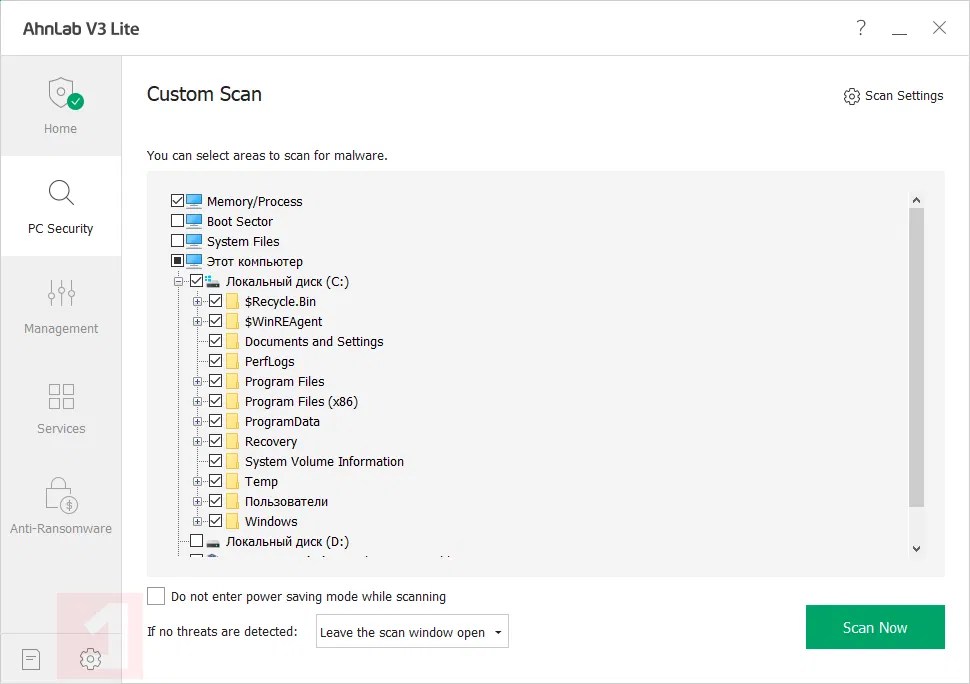This screenshot has width=970, height=684.
Task: Open the Services grid icon
Action: point(61,395)
